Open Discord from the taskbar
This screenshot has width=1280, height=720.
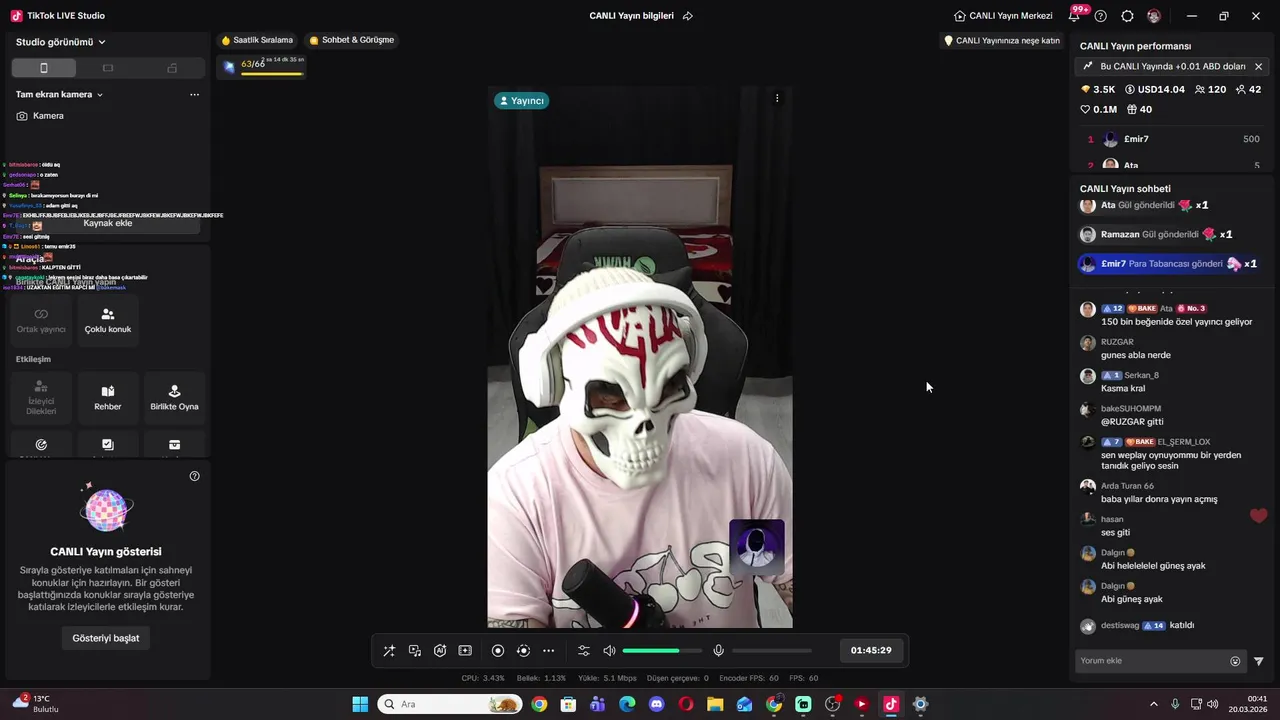pos(656,704)
